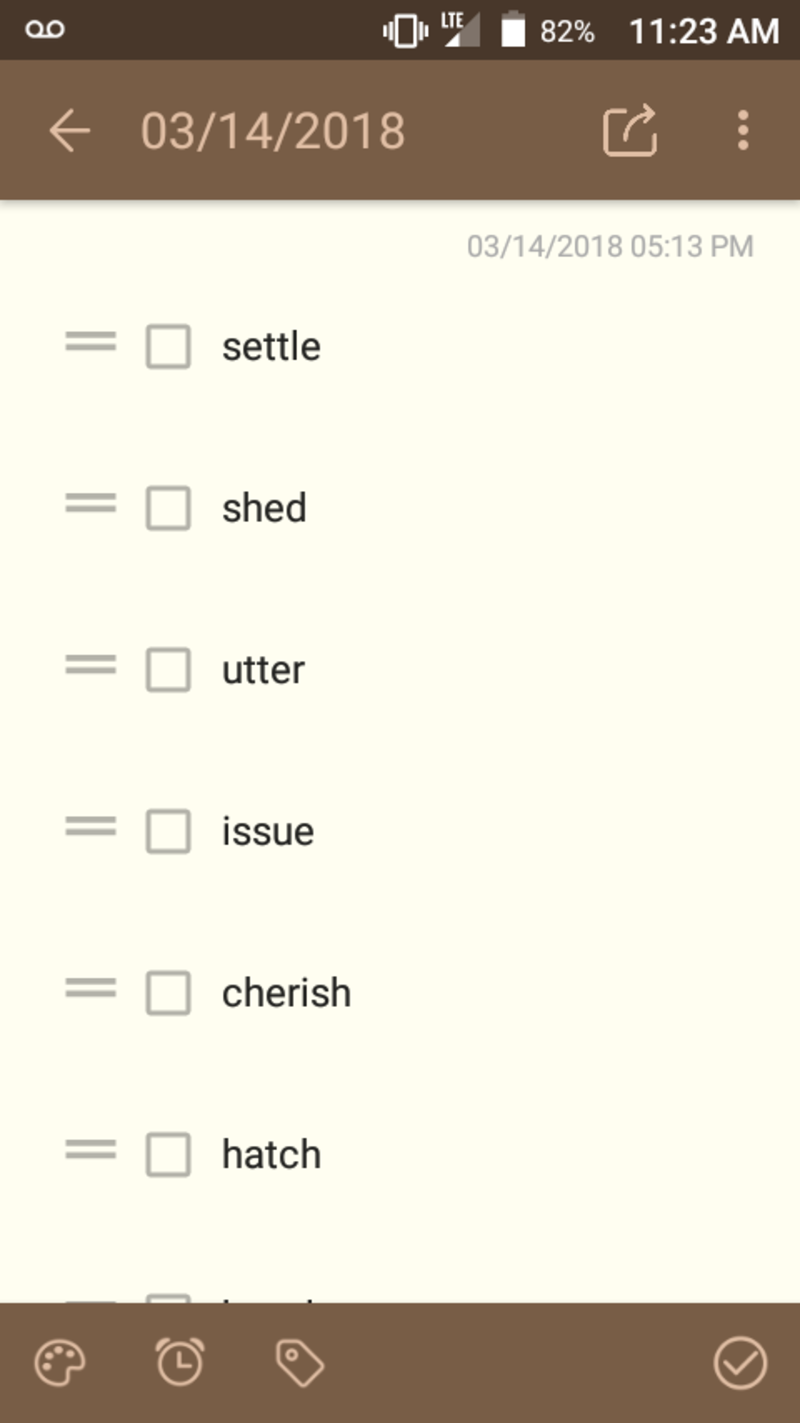Tap the back arrow to exit the note
This screenshot has height=1423, width=800.
(x=68, y=130)
